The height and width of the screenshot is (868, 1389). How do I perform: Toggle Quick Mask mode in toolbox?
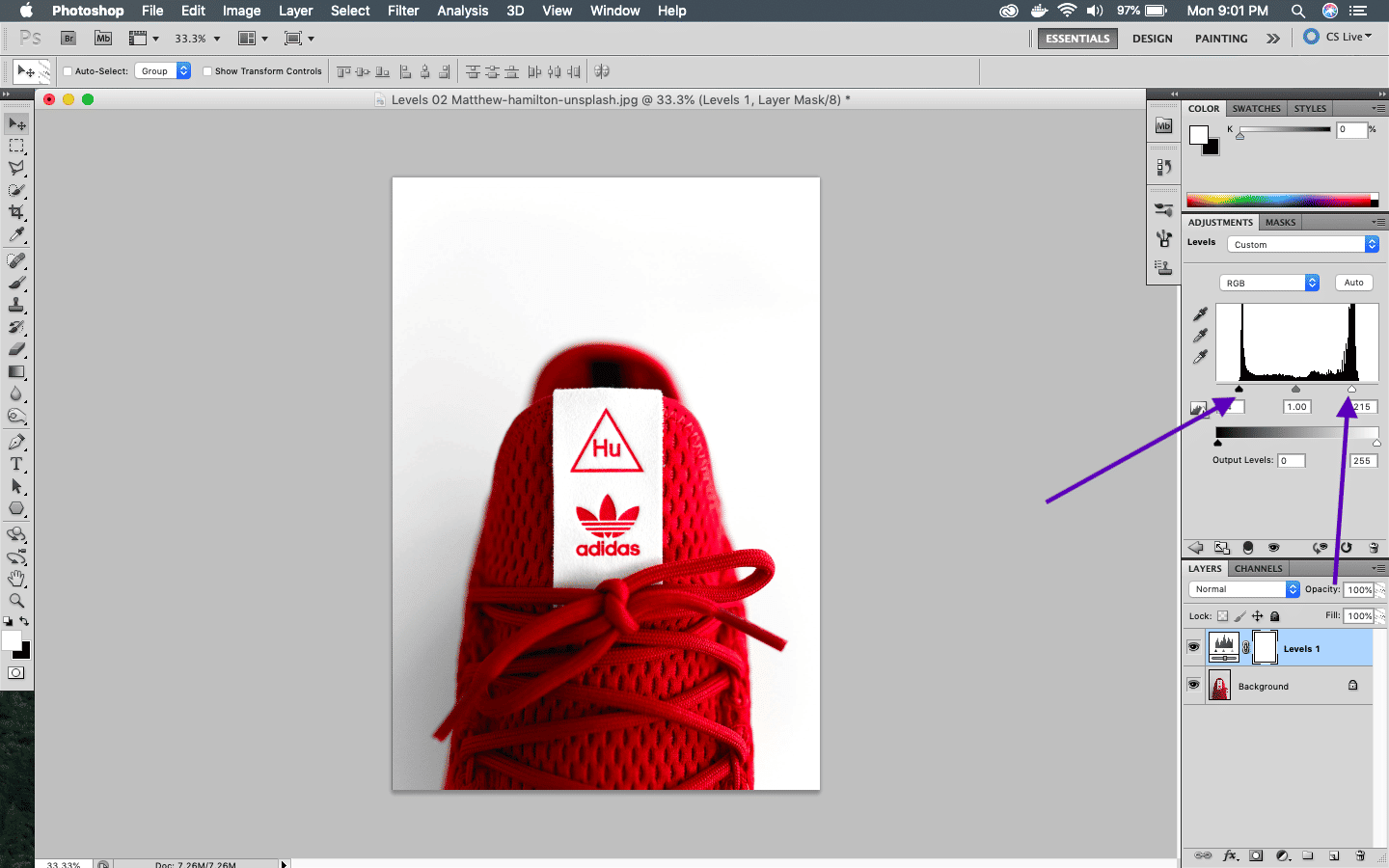[x=16, y=673]
